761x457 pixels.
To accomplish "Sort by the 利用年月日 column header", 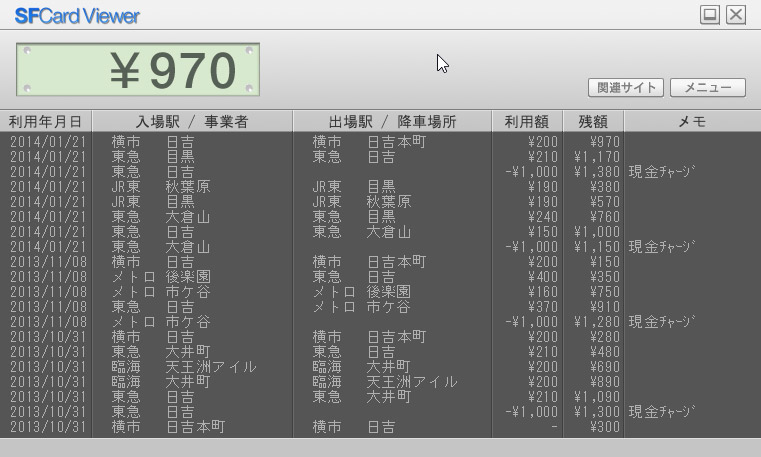I will 45,121.
